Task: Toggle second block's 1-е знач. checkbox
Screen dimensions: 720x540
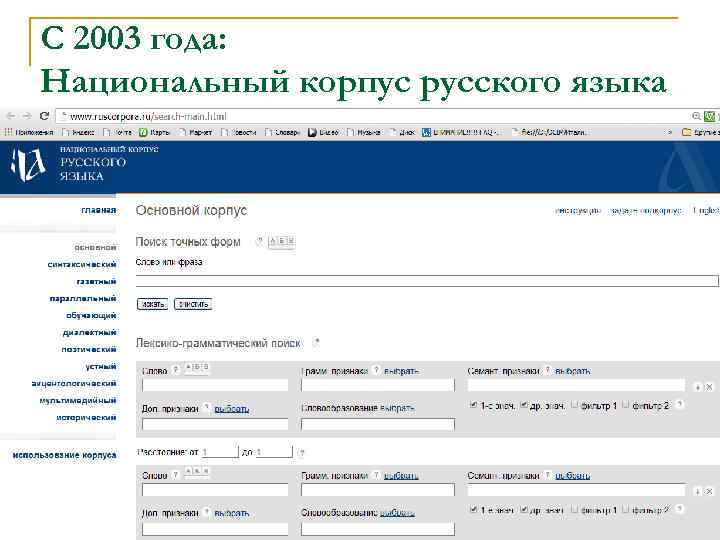Action: click(x=473, y=509)
